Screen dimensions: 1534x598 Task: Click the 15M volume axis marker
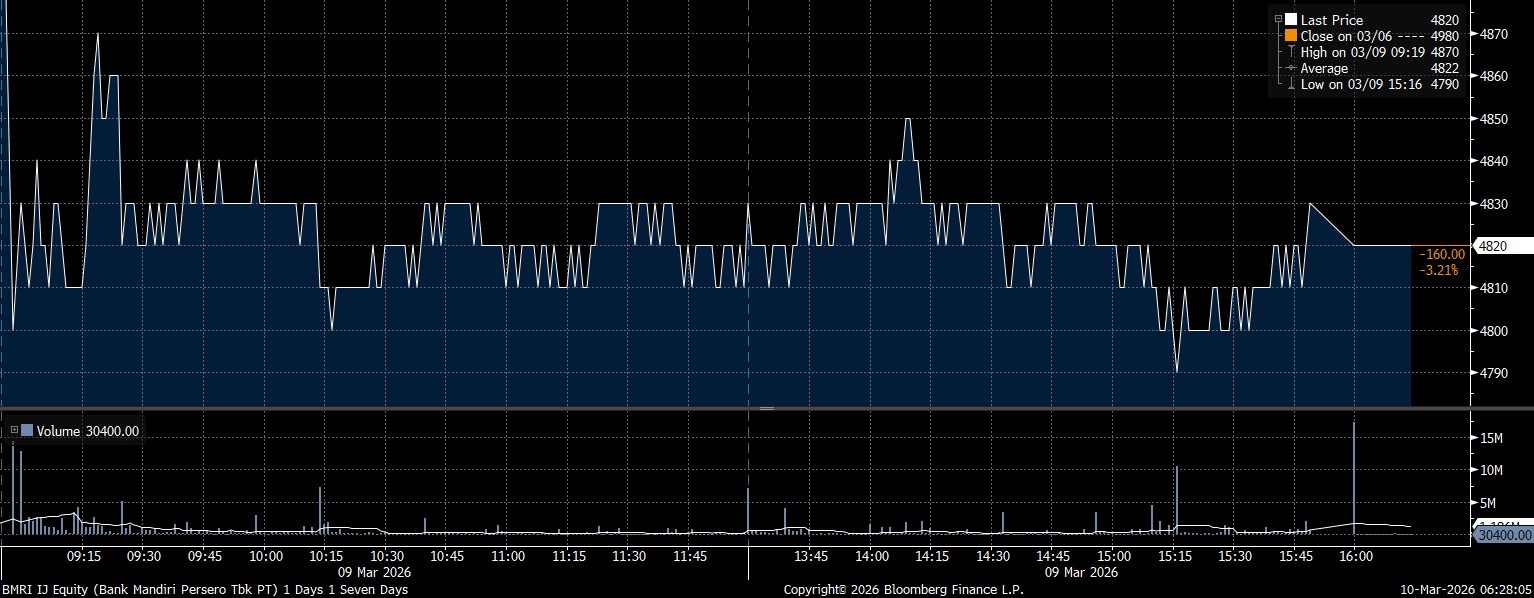[x=1491, y=439]
